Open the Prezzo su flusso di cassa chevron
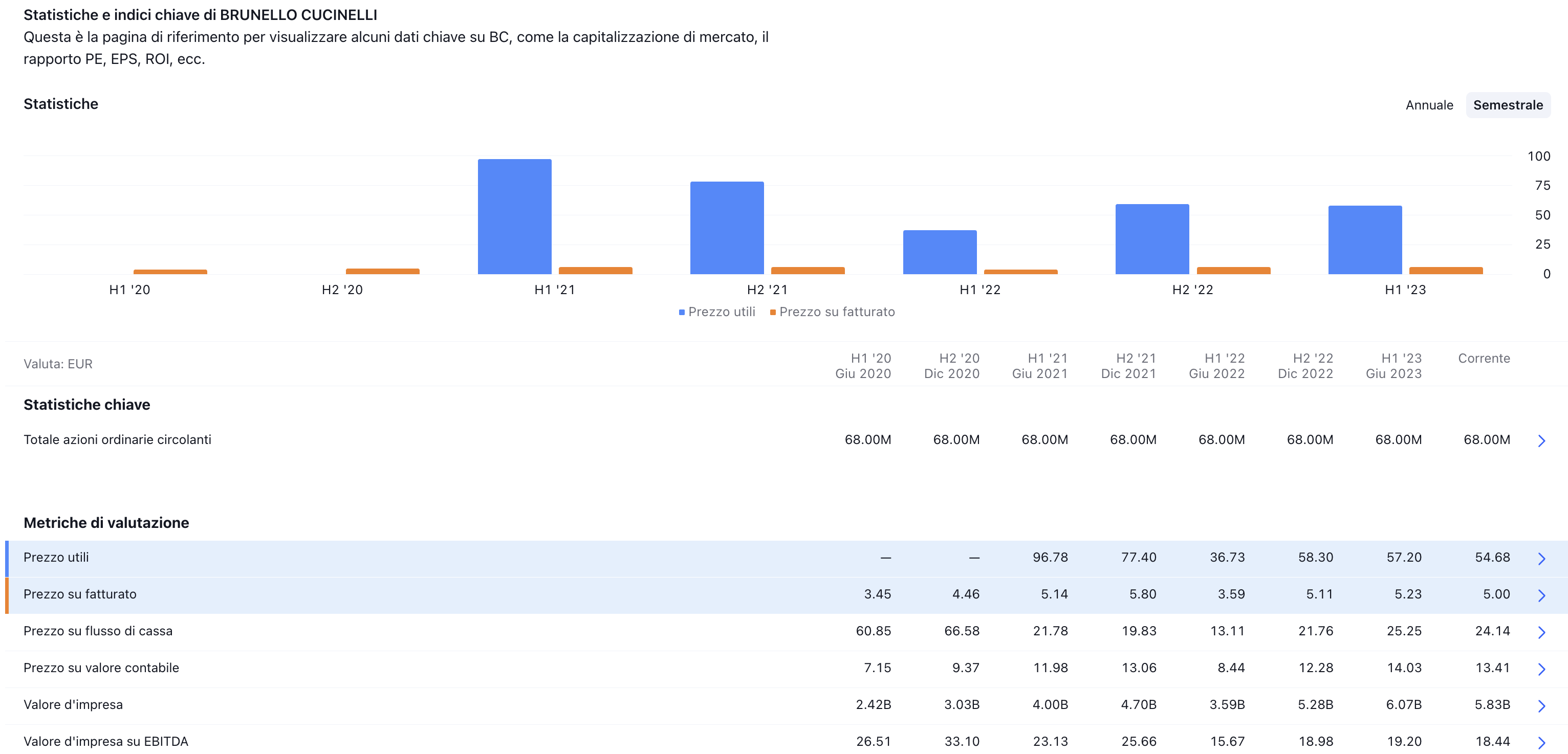Image resolution: width=1568 pixels, height=754 pixels. (1541, 632)
